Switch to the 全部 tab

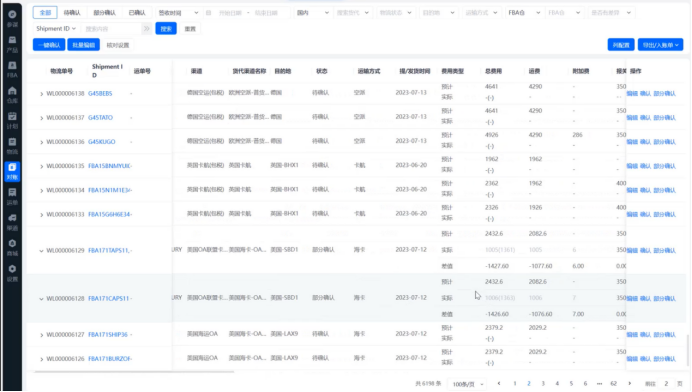click(x=45, y=13)
